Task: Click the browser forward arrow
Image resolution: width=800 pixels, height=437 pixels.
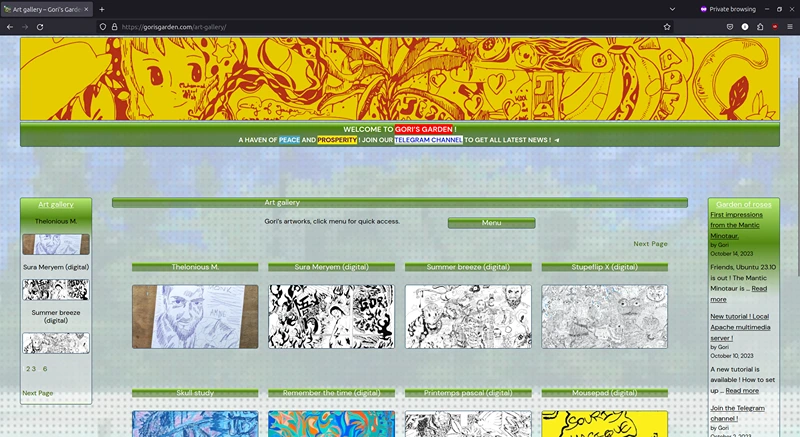Action: (25, 27)
